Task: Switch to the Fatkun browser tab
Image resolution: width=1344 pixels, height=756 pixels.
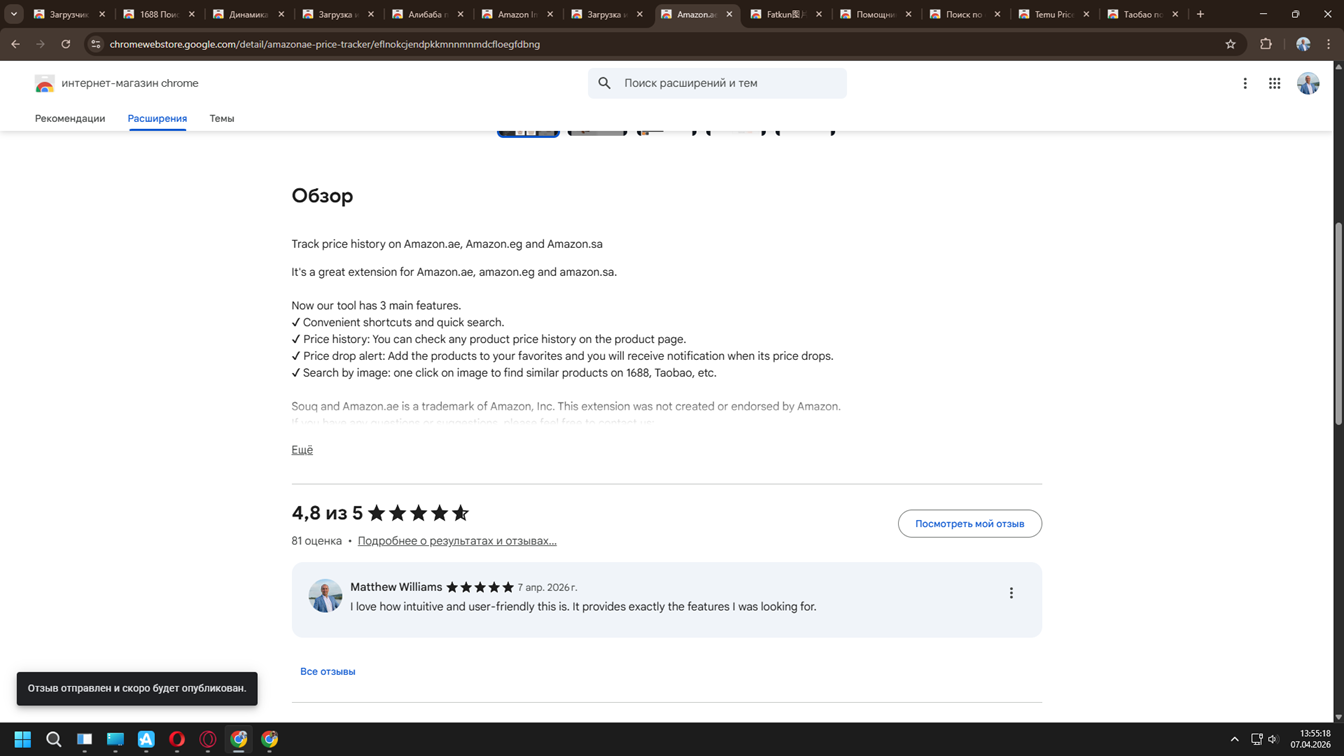Action: pos(784,14)
